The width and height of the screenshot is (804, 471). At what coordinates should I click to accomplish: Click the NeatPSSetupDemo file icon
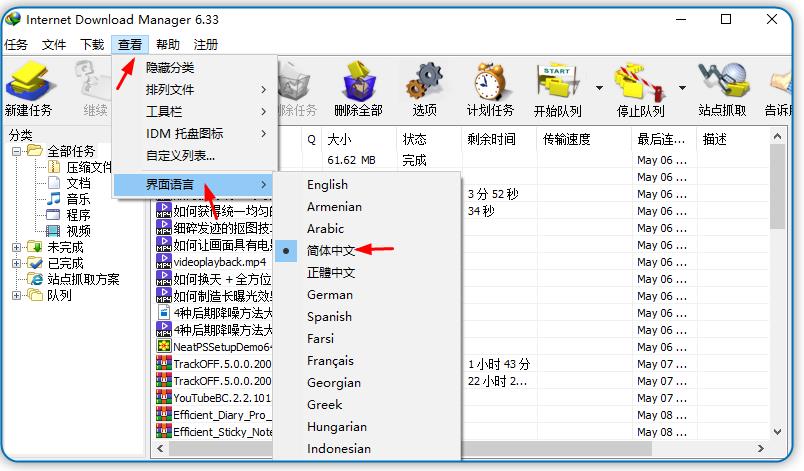(x=164, y=346)
